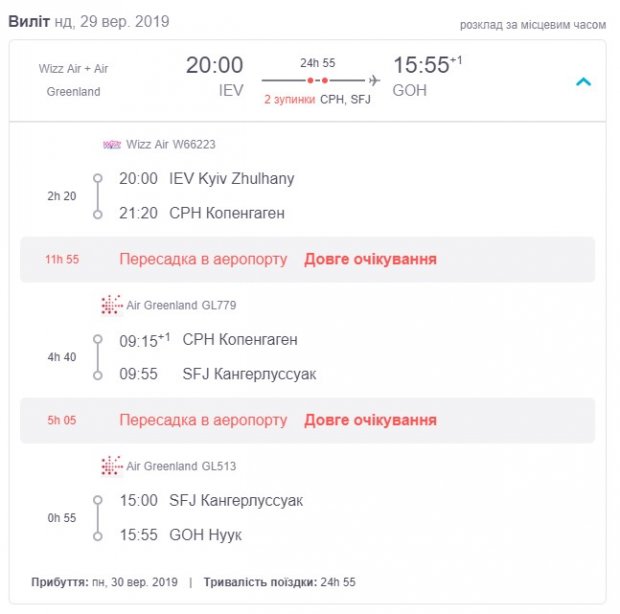Select the Wizz Air W66223 flight label

click(171, 145)
